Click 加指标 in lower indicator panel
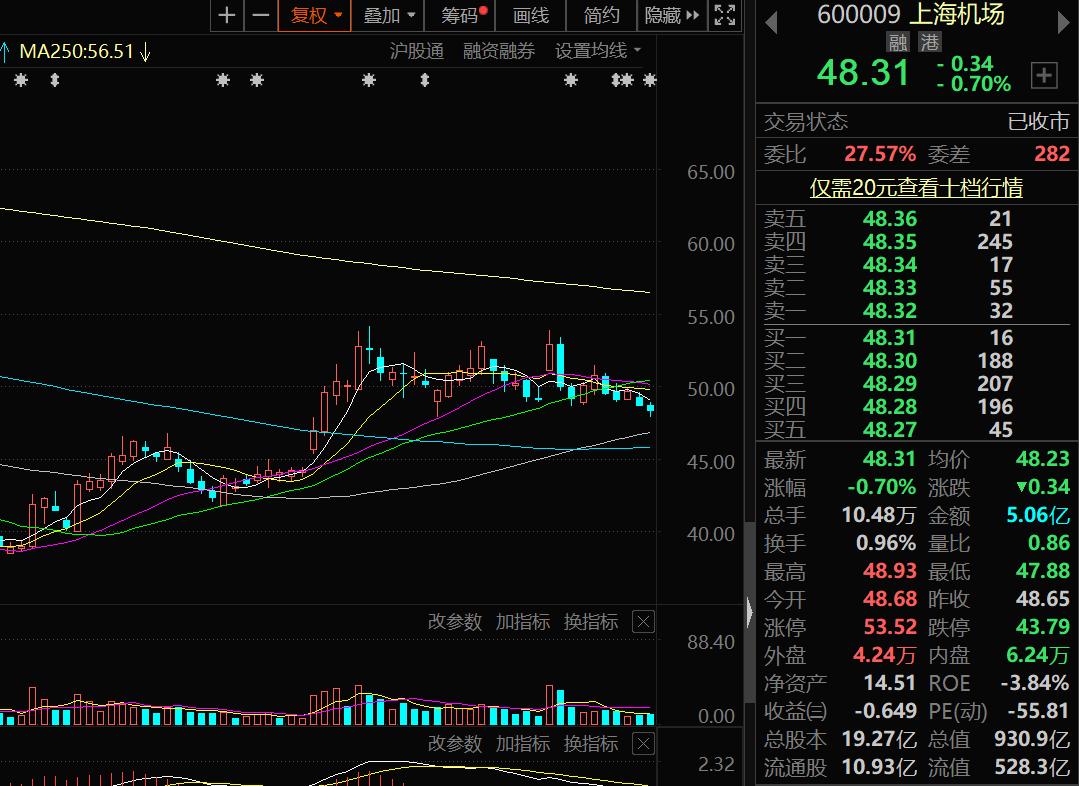Image resolution: width=1079 pixels, height=786 pixels. coord(523,744)
